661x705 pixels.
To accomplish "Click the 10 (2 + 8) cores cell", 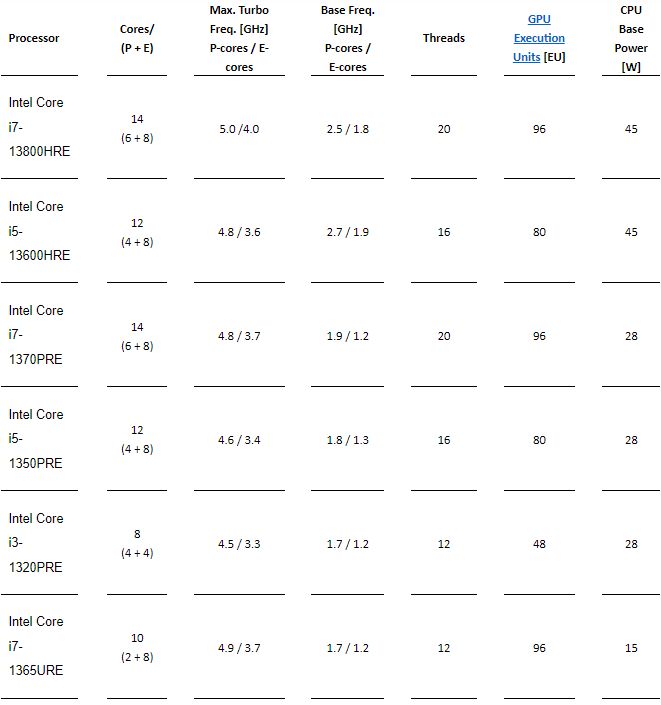I will pyautogui.click(x=137, y=647).
